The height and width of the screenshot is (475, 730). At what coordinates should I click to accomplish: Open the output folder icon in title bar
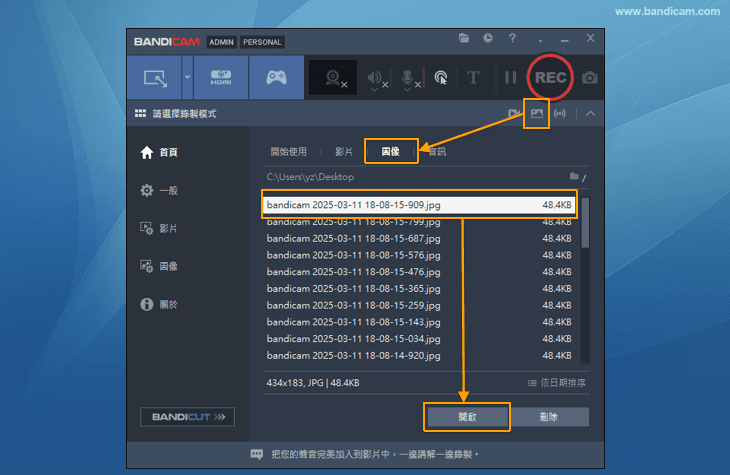coord(464,38)
